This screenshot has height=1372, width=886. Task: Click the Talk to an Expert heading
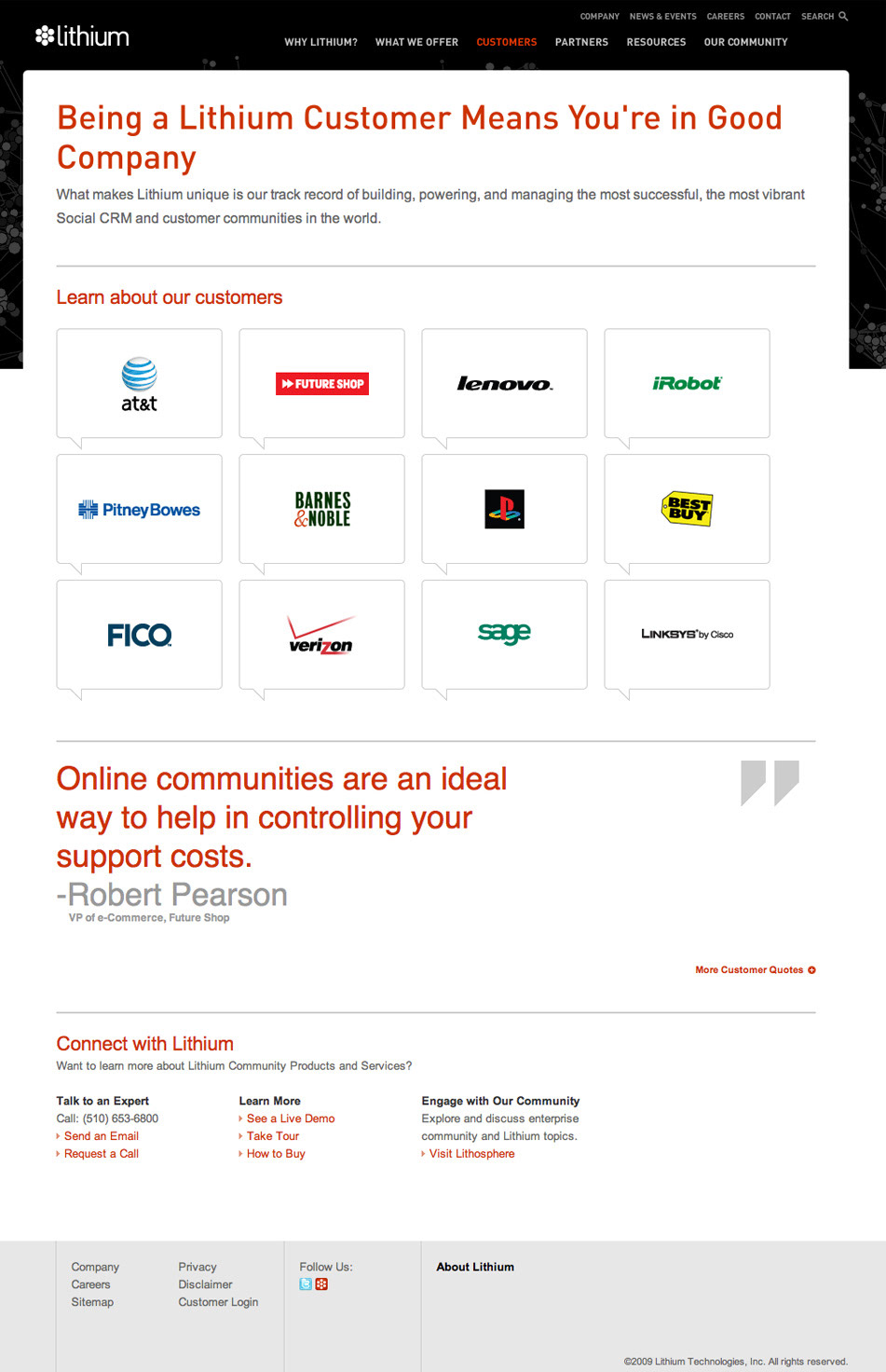click(x=102, y=1101)
